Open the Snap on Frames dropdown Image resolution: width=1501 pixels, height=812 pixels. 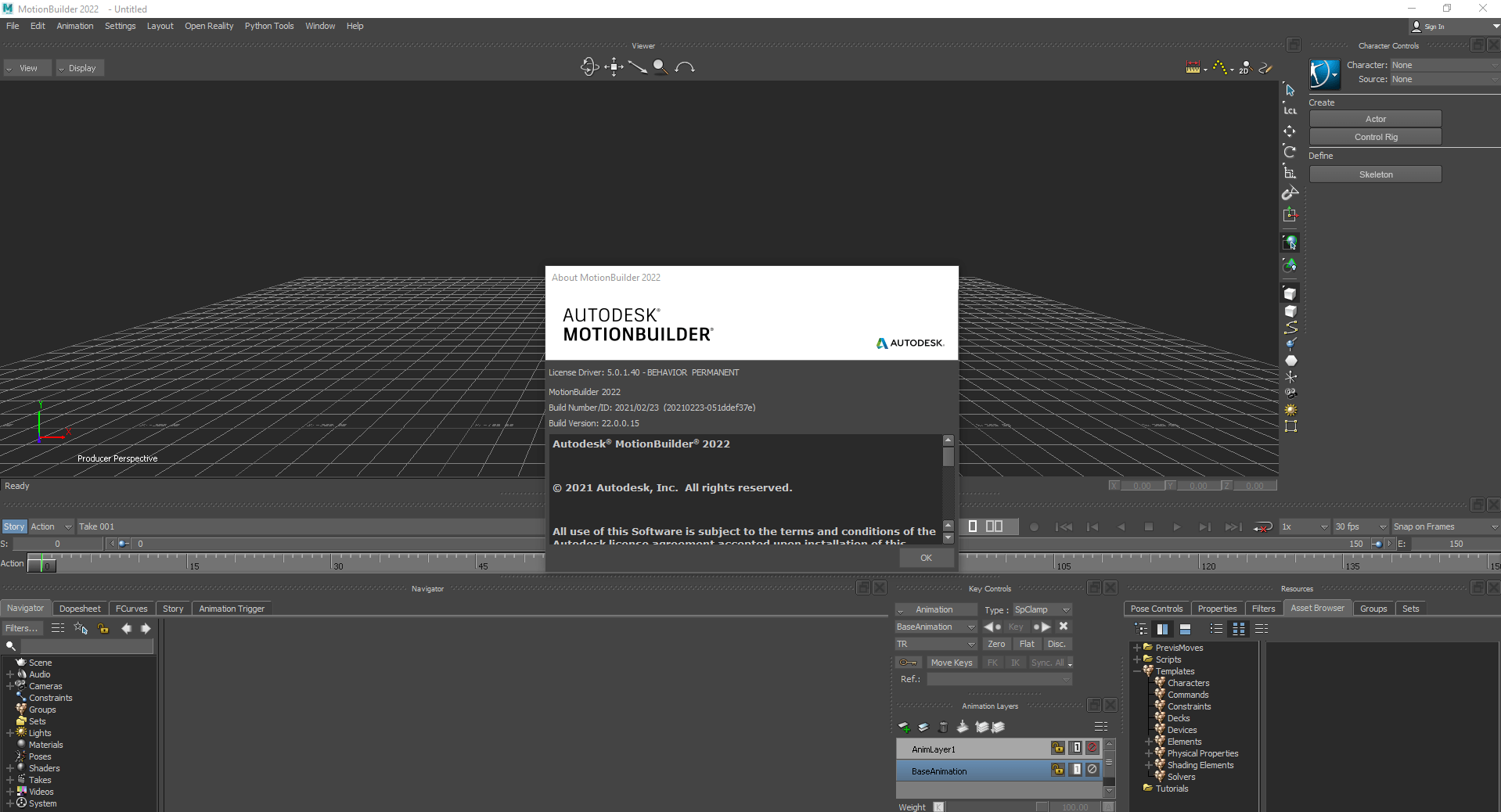point(1445,526)
